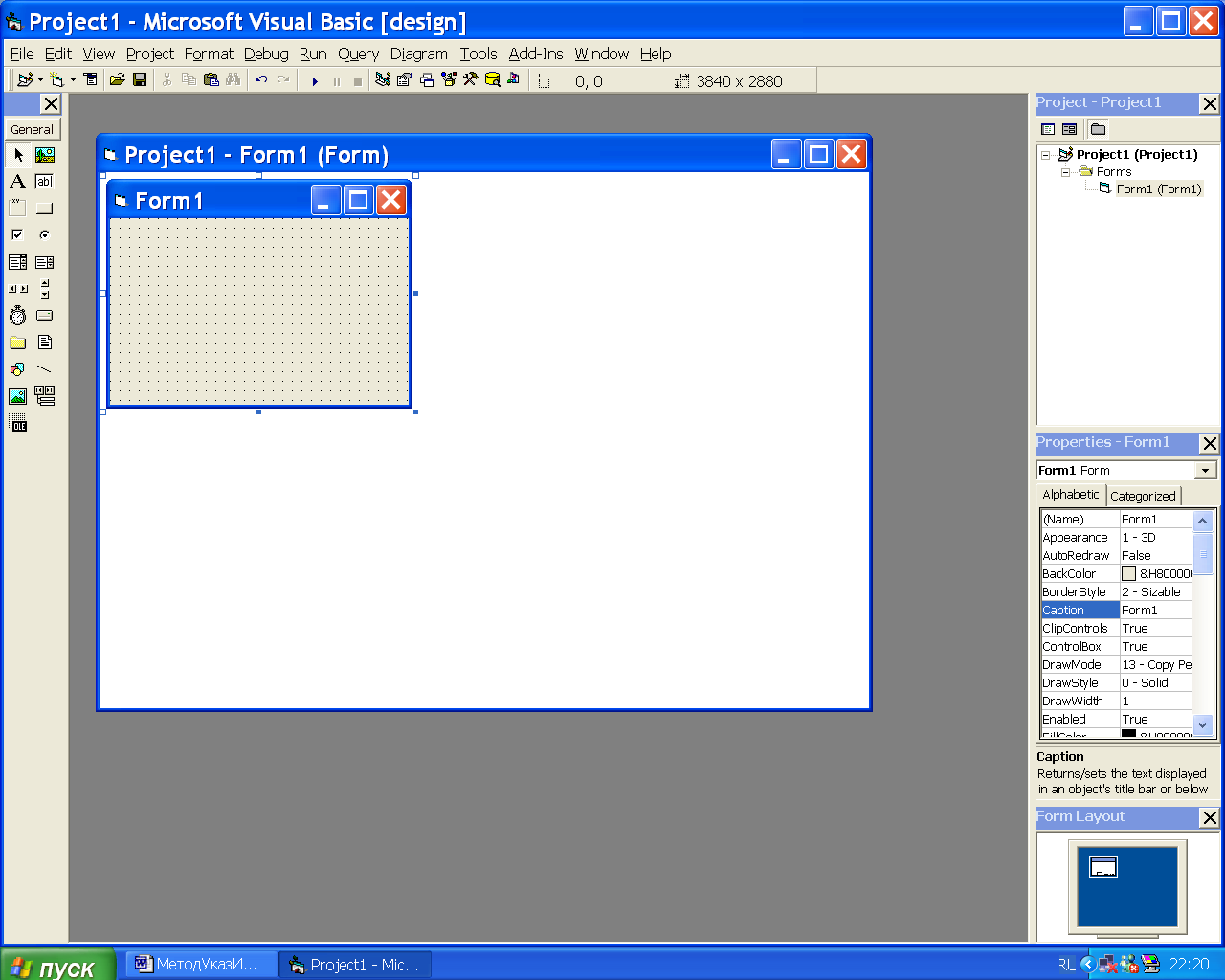The image size is (1225, 980).
Task: Open the Data View Window icon
Action: (x=492, y=80)
